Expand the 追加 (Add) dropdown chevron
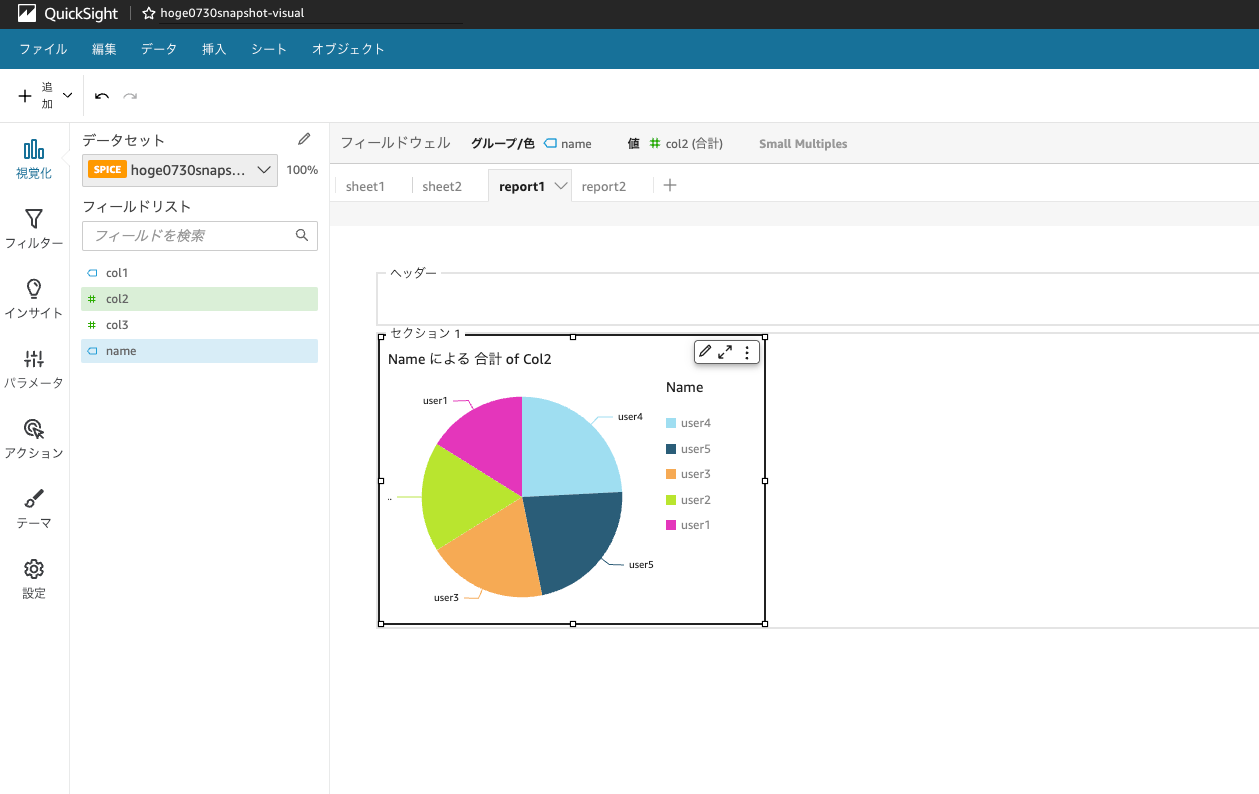The width and height of the screenshot is (1259, 794). (x=66, y=95)
